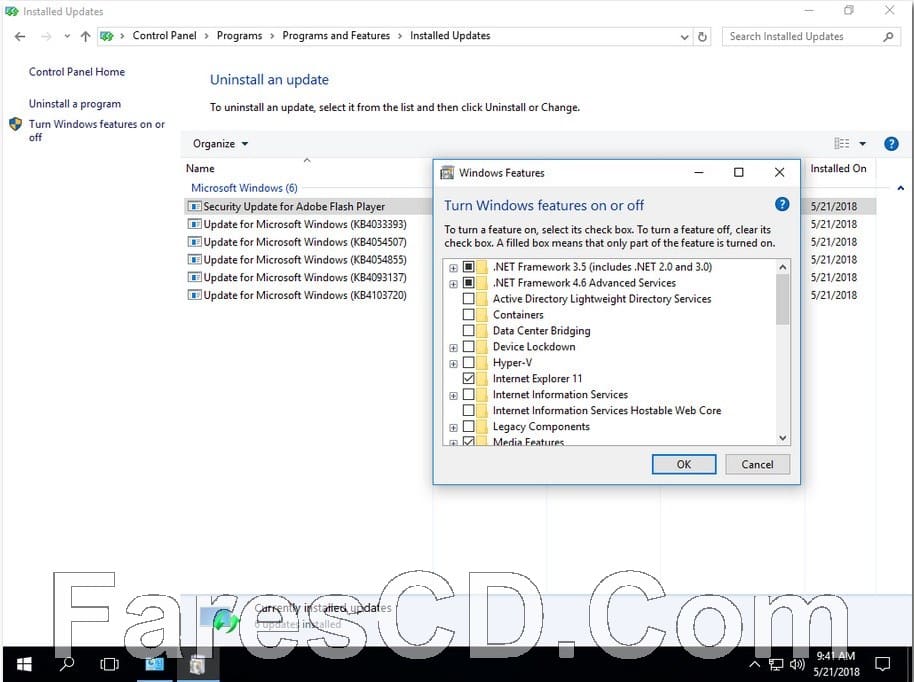Click the features list scroll down arrow
The height and width of the screenshot is (682, 914).
782,438
